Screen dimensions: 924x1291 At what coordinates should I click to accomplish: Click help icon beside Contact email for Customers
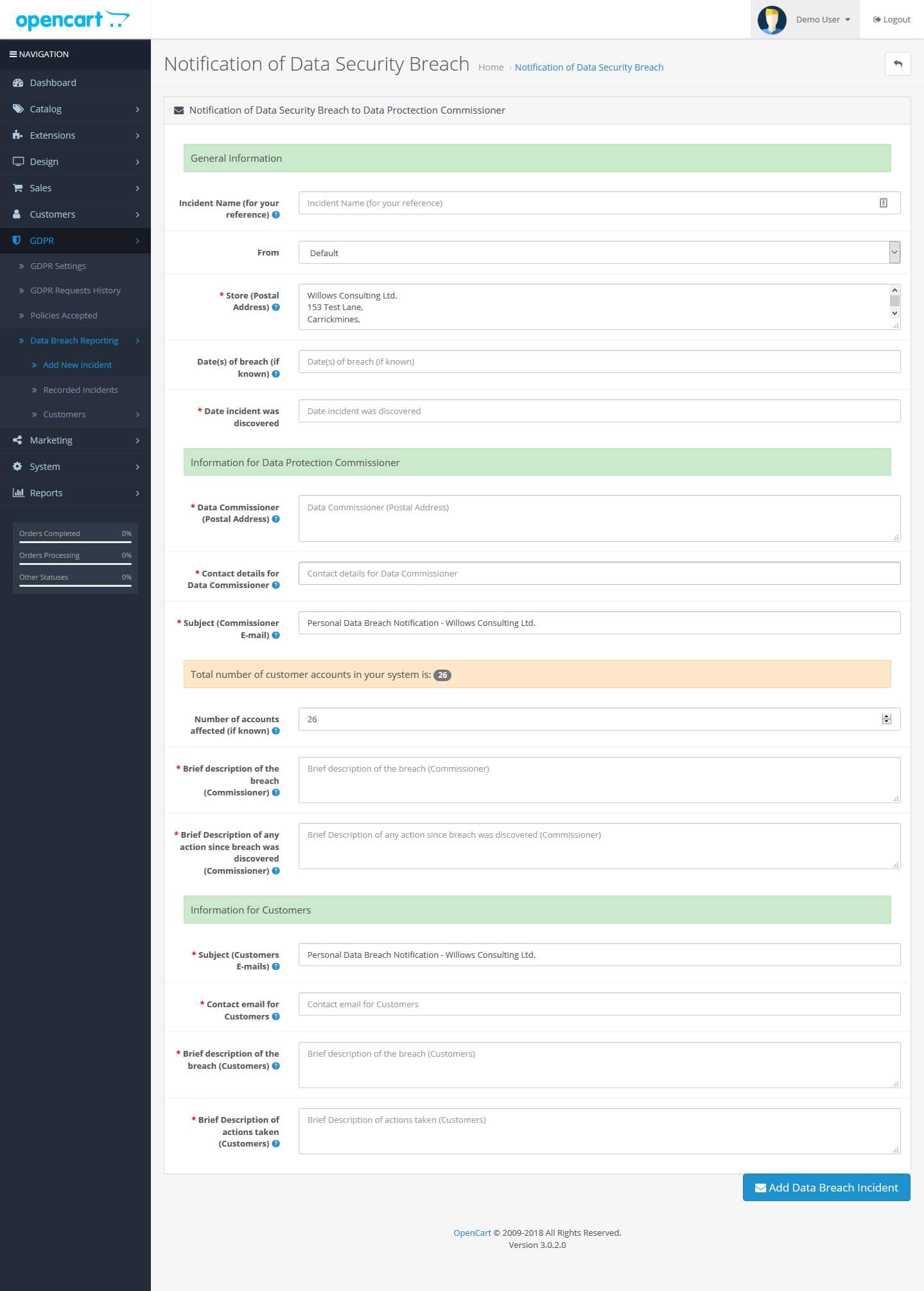click(276, 1017)
